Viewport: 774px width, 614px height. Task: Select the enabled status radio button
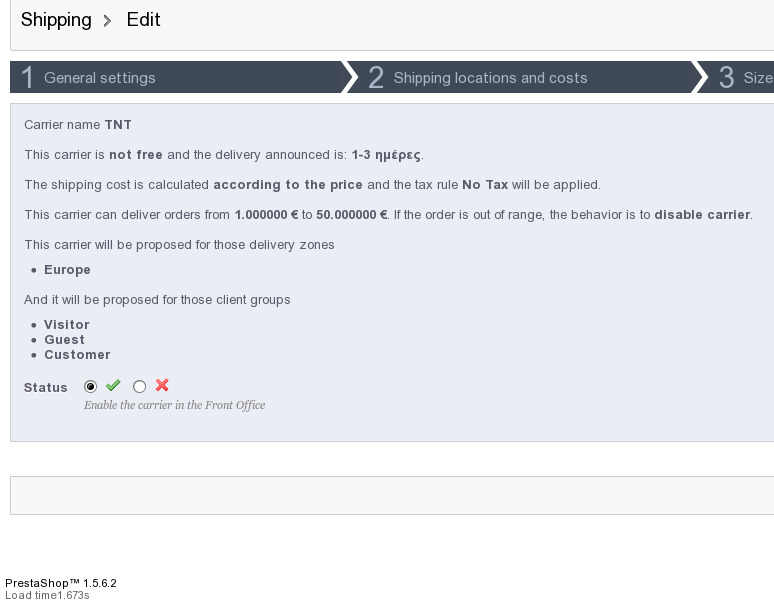coord(90,386)
